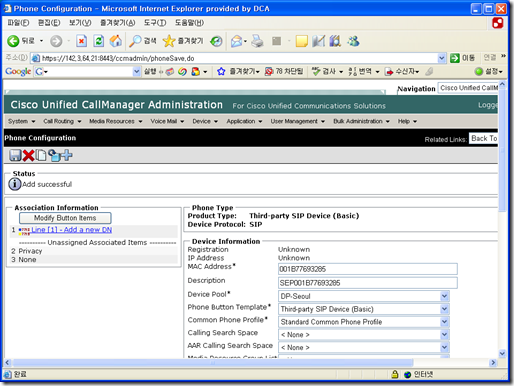The height and width of the screenshot is (386, 514).
Task: Click the popup blocker icon in Google toolbar
Action: pyautogui.click(x=269, y=71)
